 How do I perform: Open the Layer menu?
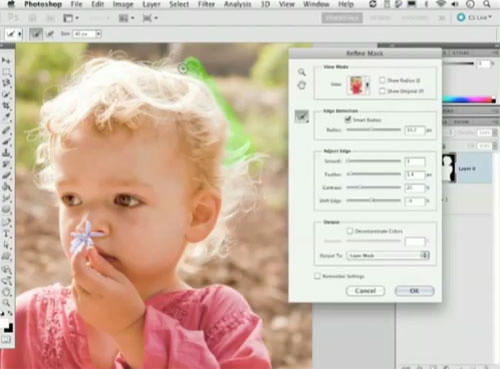point(151,4)
